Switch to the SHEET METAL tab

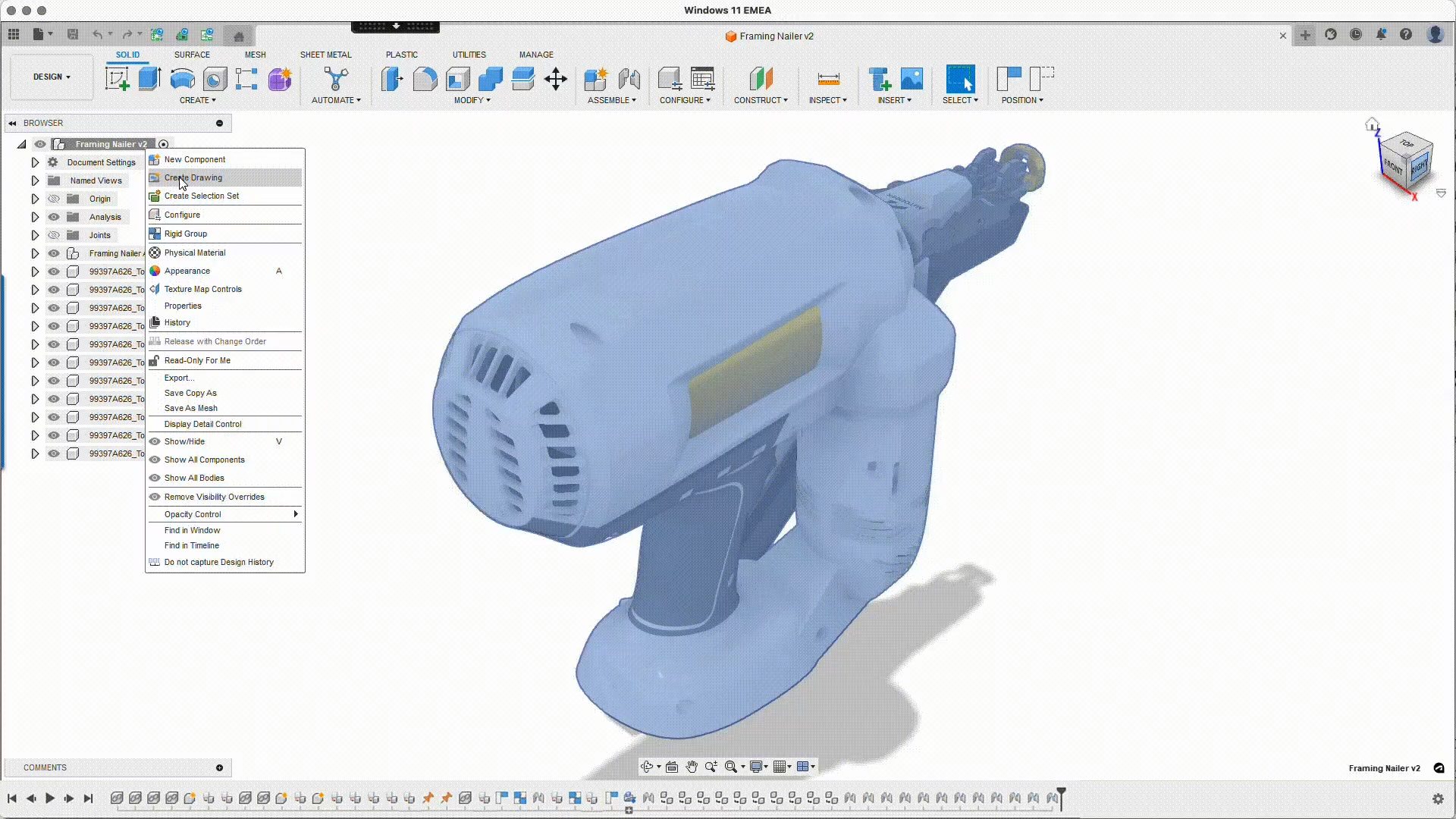[326, 54]
